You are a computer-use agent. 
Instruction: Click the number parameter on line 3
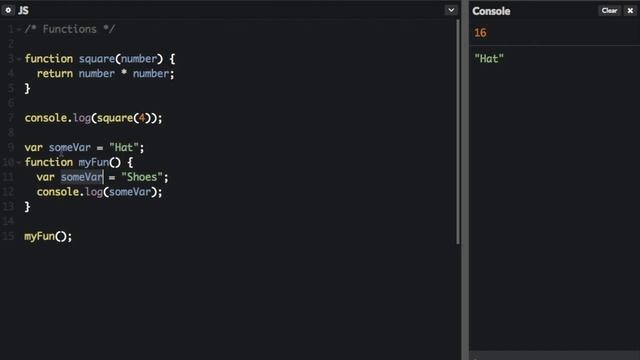(139, 59)
